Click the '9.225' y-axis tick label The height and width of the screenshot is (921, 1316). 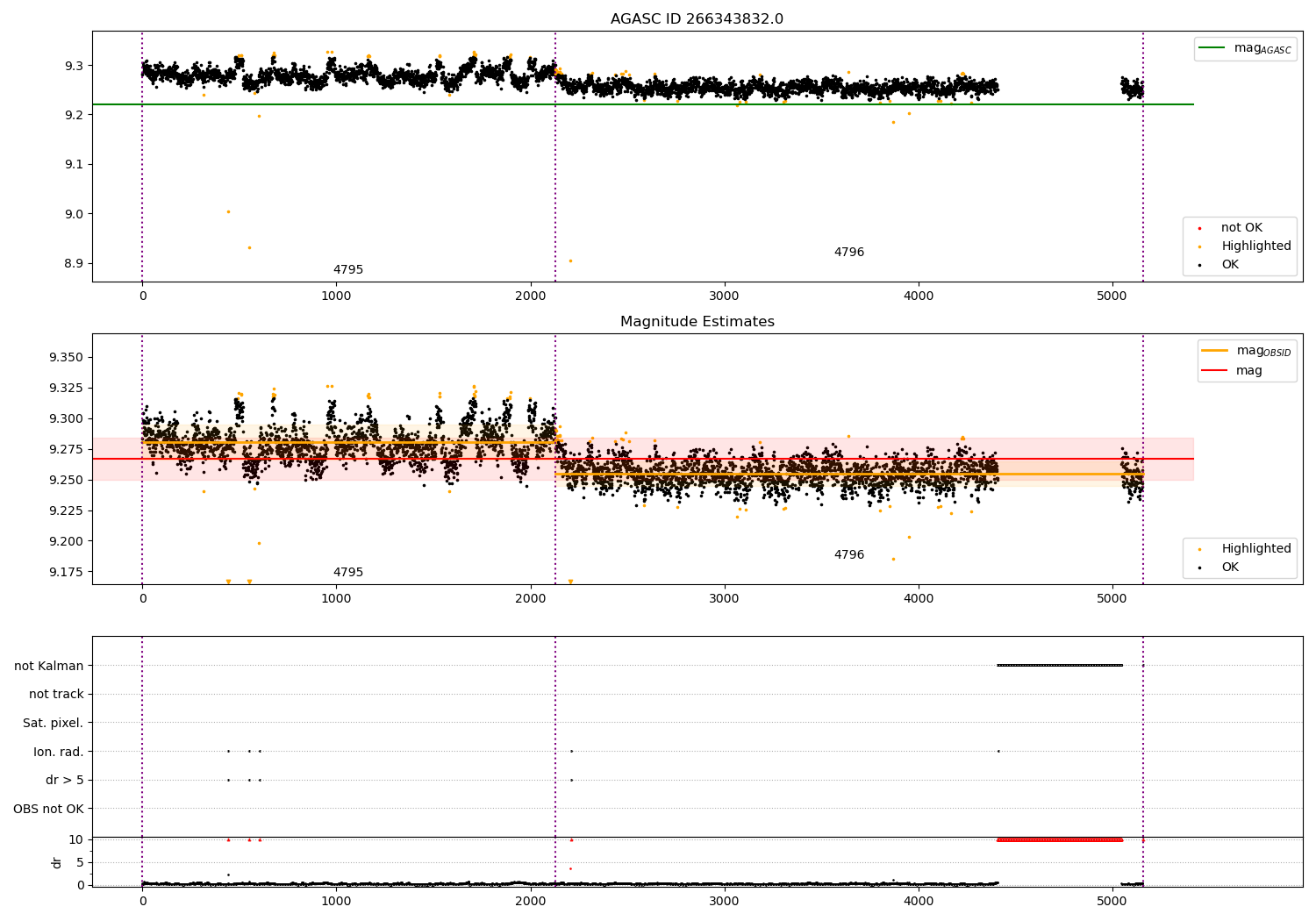click(x=66, y=510)
